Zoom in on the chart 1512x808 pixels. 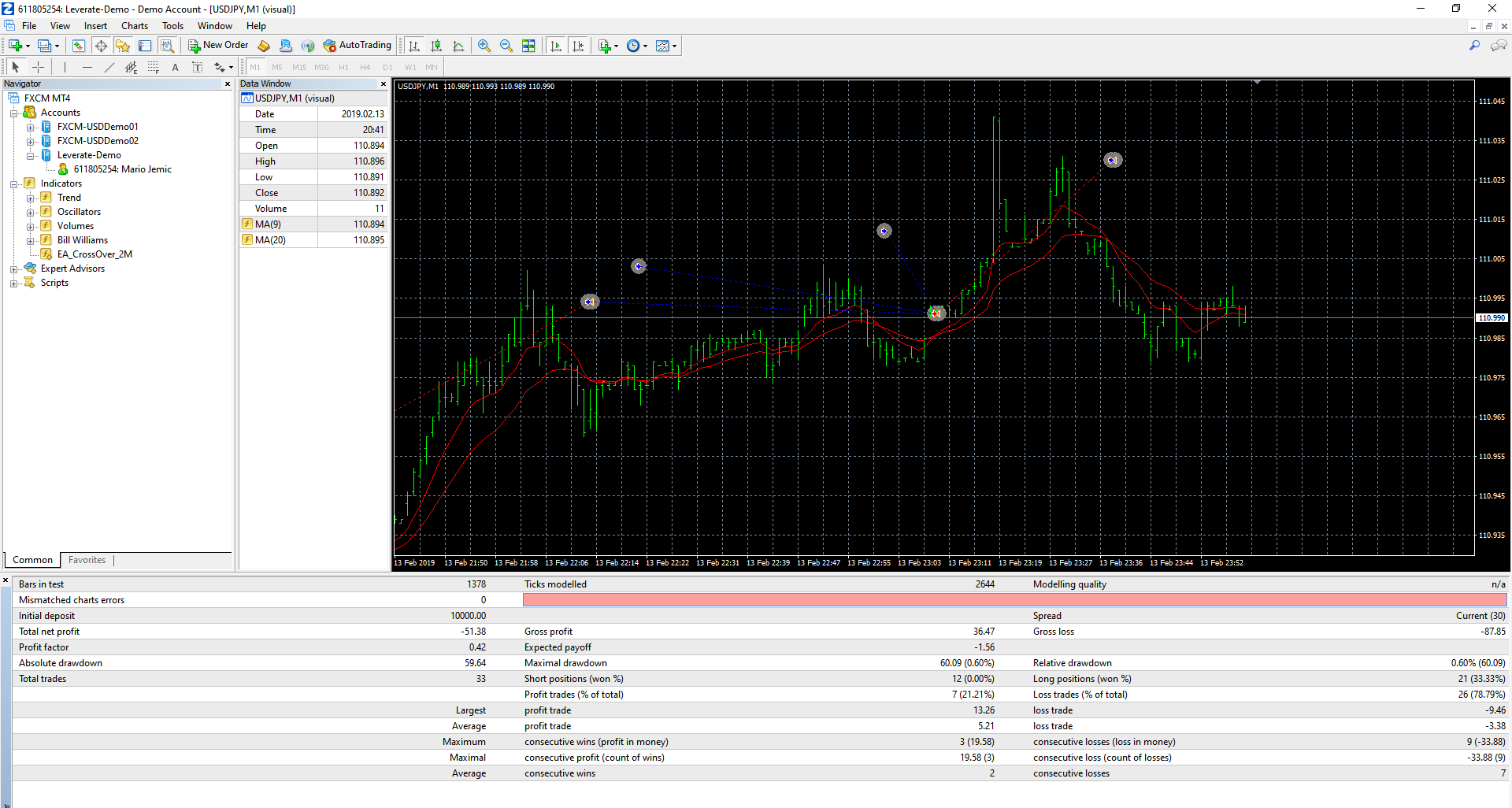pyautogui.click(x=484, y=46)
